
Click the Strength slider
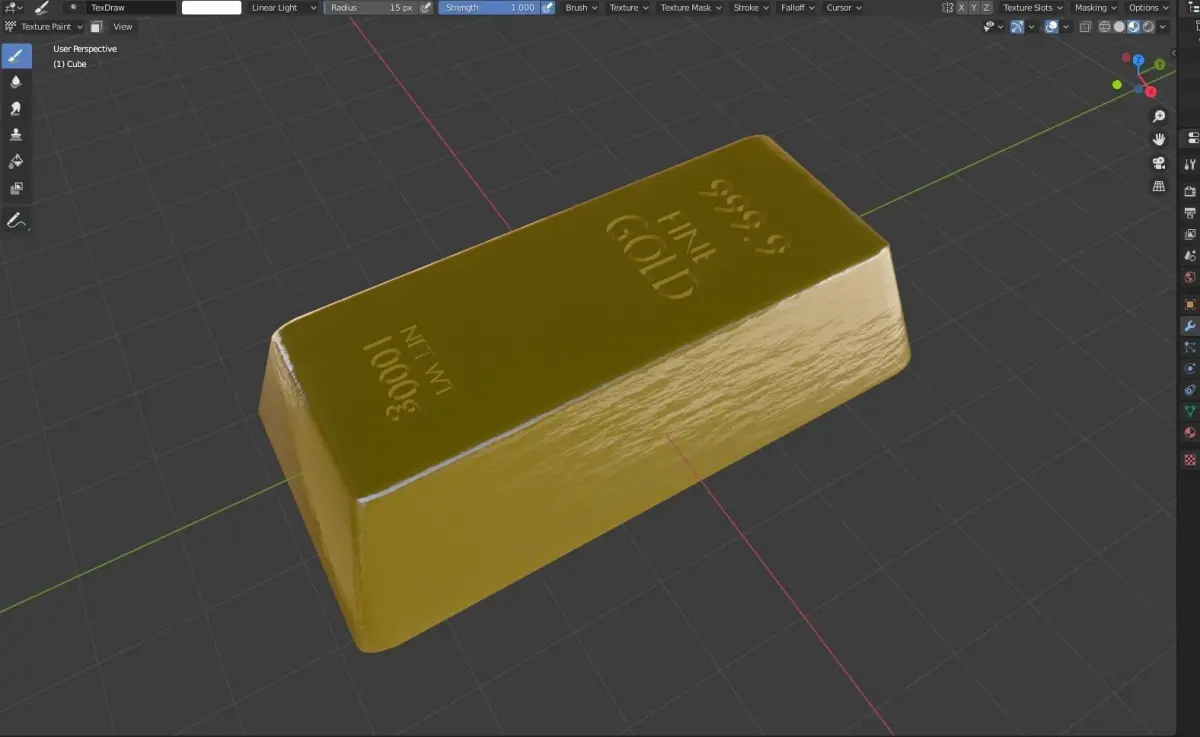pos(489,7)
